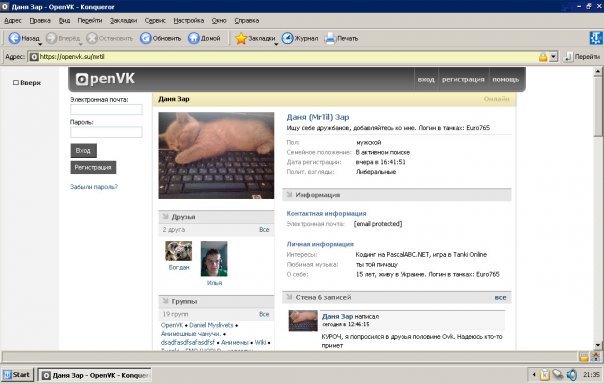Click the Электронная почта input field

(x=106, y=110)
